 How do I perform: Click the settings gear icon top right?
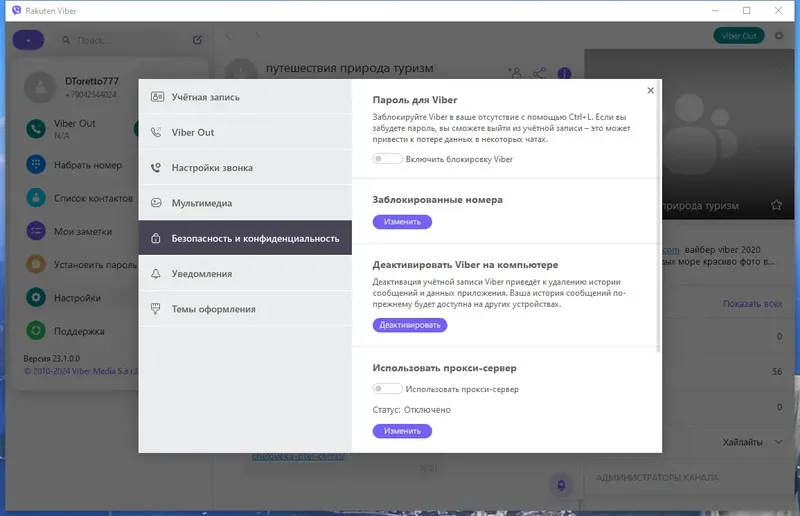(x=779, y=36)
